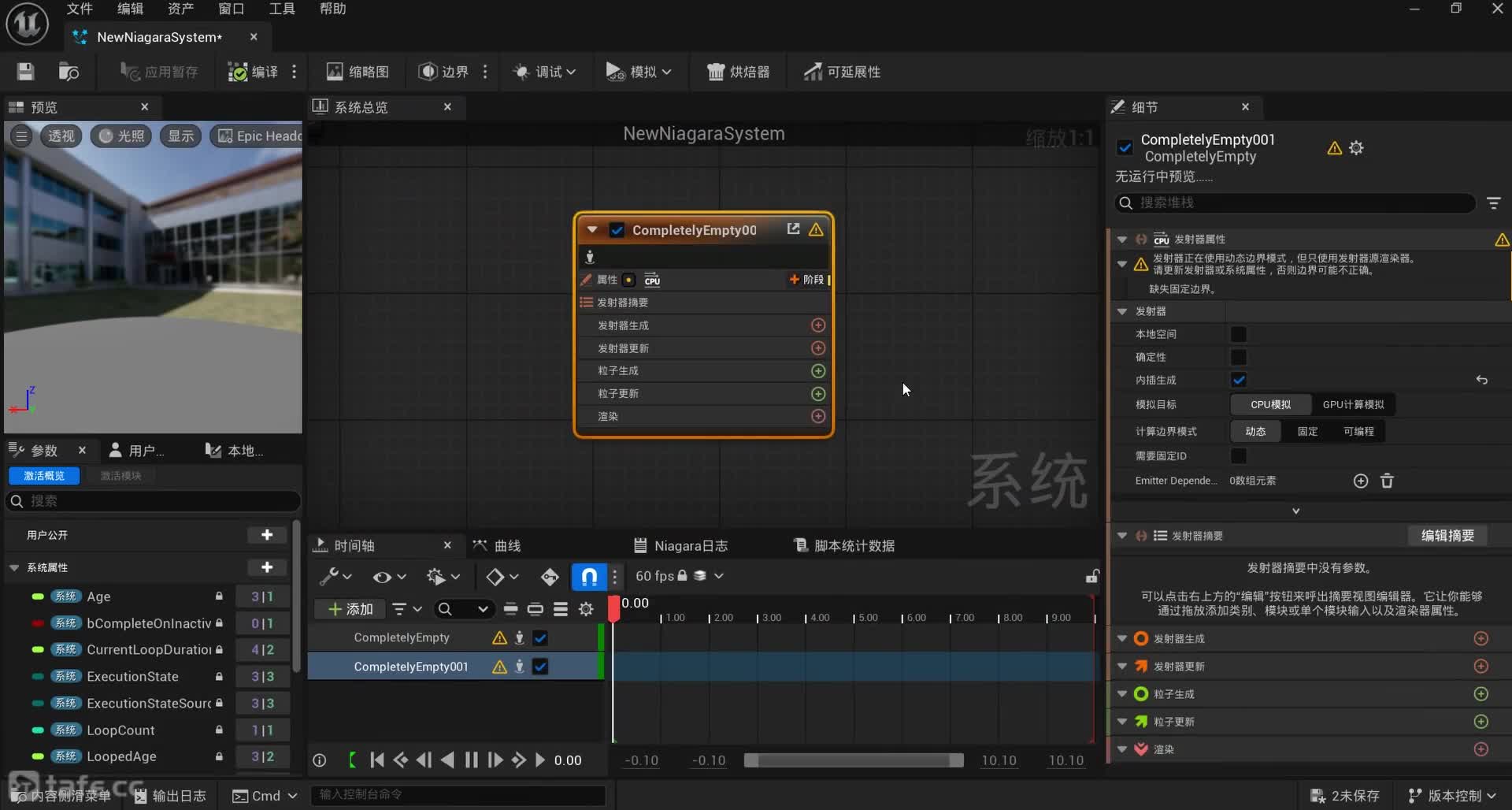Enable the Local Space (本地空间) checkbox
1512x810 pixels.
point(1239,334)
